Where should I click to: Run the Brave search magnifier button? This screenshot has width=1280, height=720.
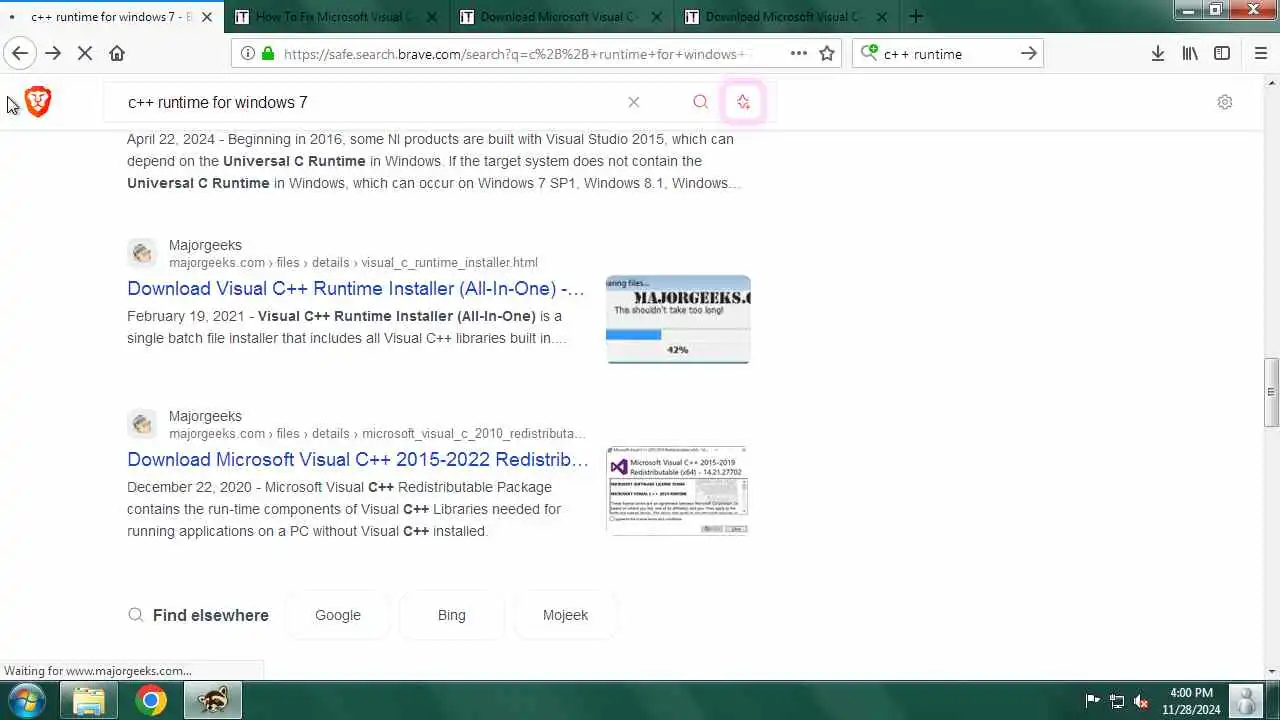pos(700,102)
